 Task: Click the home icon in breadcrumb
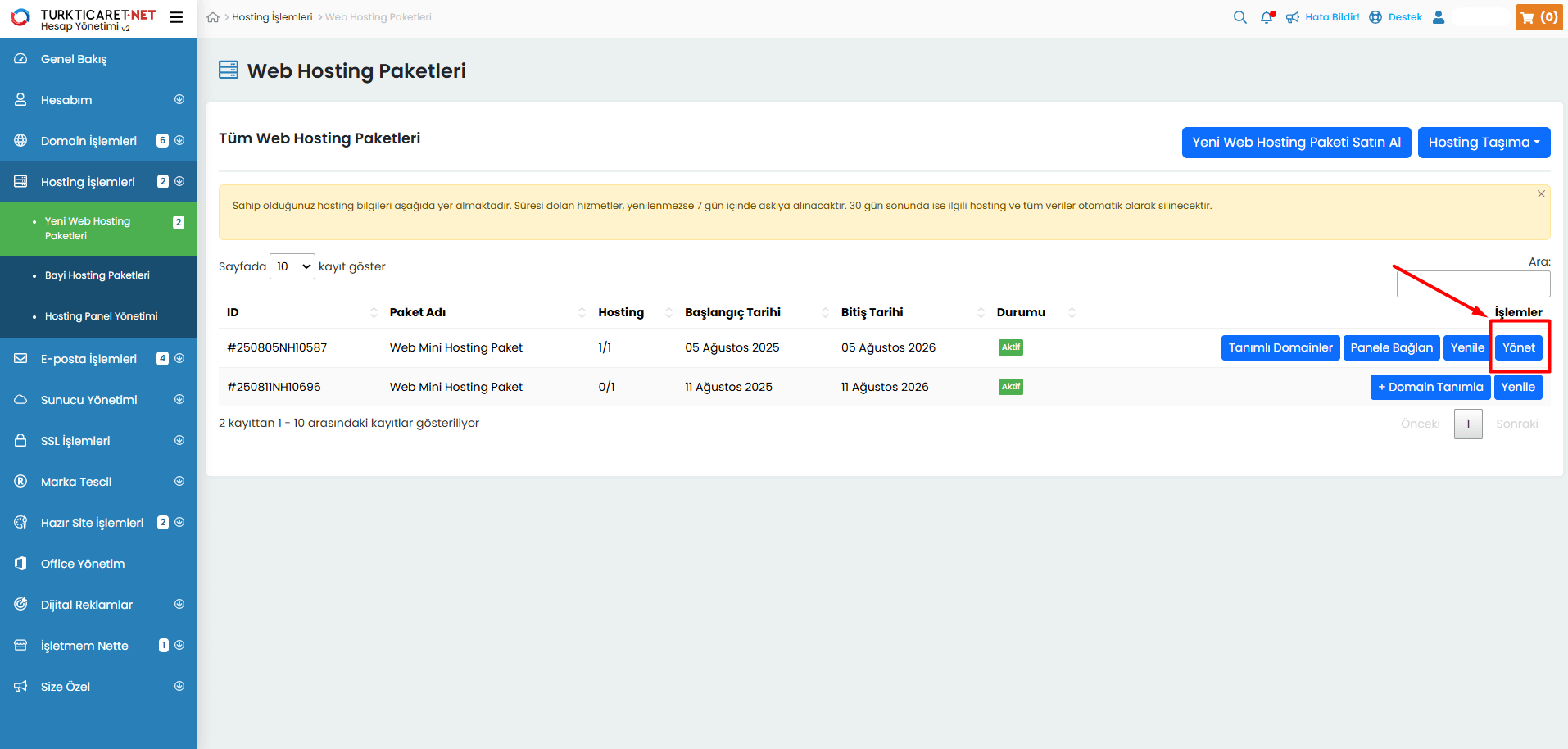click(x=213, y=17)
